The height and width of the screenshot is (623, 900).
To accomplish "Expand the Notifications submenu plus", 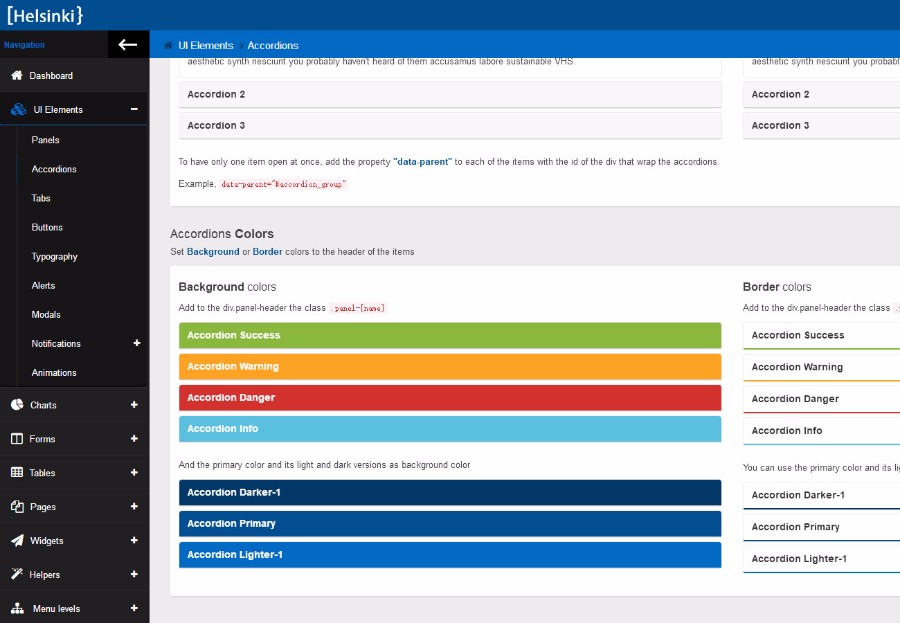I will click(x=136, y=343).
